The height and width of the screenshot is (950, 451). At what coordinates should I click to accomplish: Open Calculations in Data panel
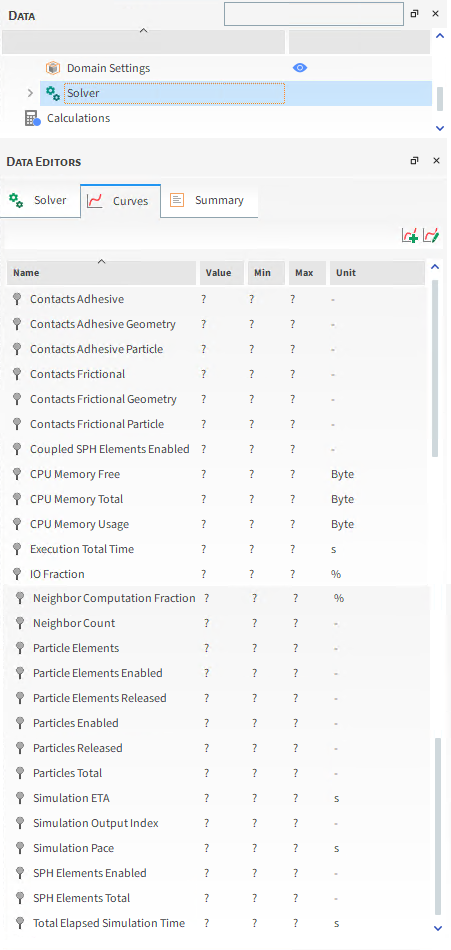pyautogui.click(x=79, y=118)
